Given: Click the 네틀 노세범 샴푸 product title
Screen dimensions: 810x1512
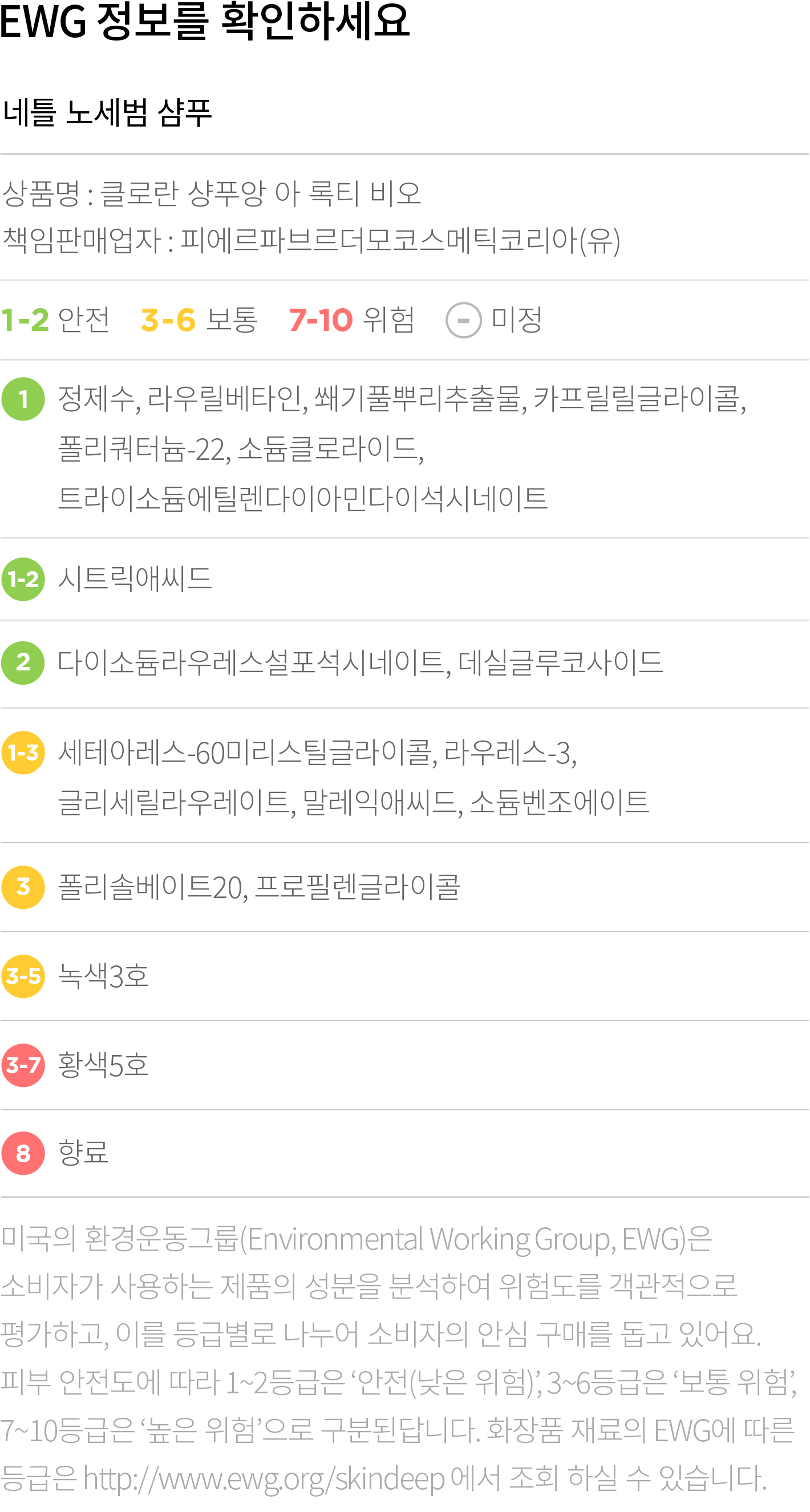Looking at the screenshot, I should click(107, 112).
